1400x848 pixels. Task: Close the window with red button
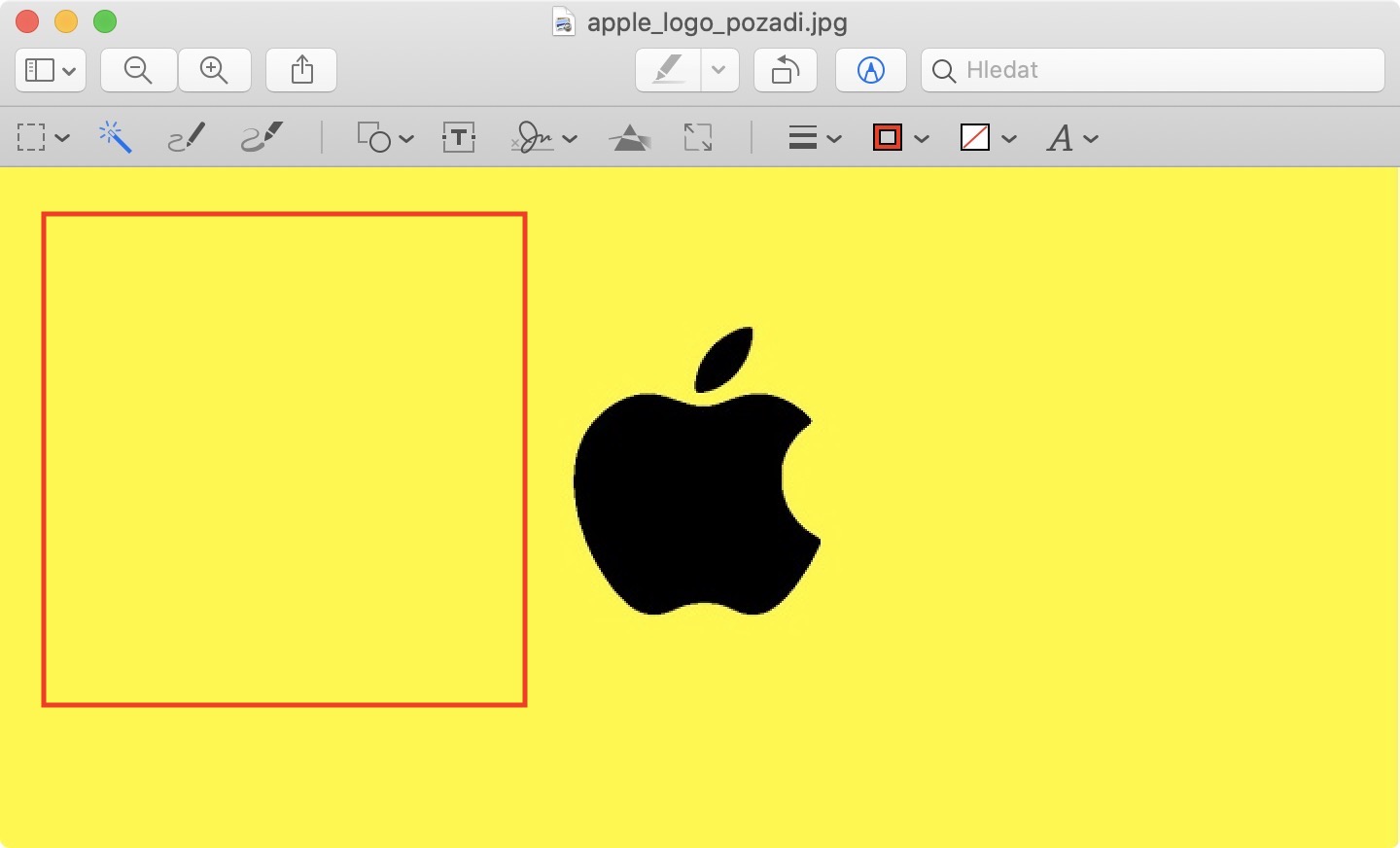27,21
